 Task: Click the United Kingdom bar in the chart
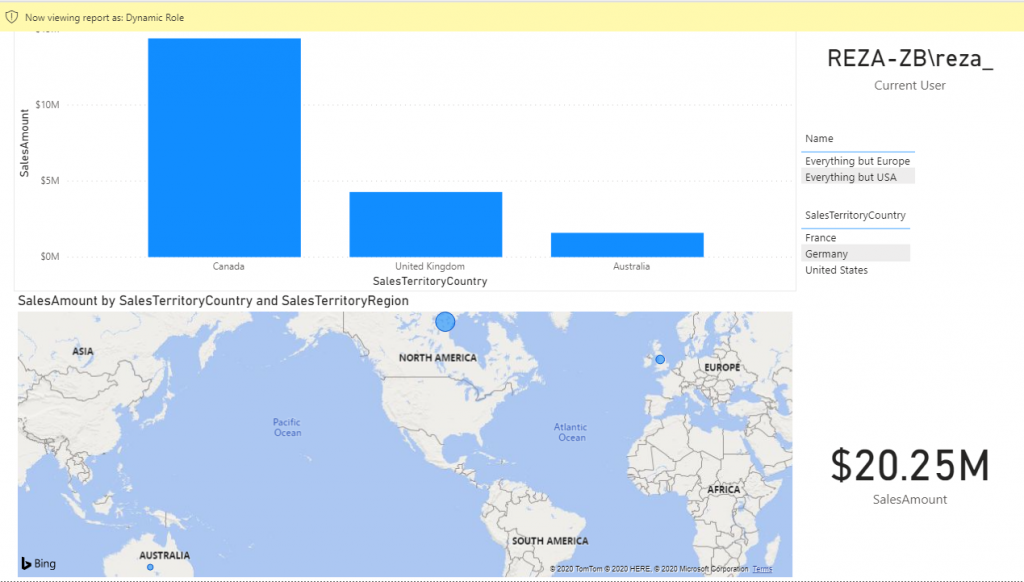pos(425,224)
